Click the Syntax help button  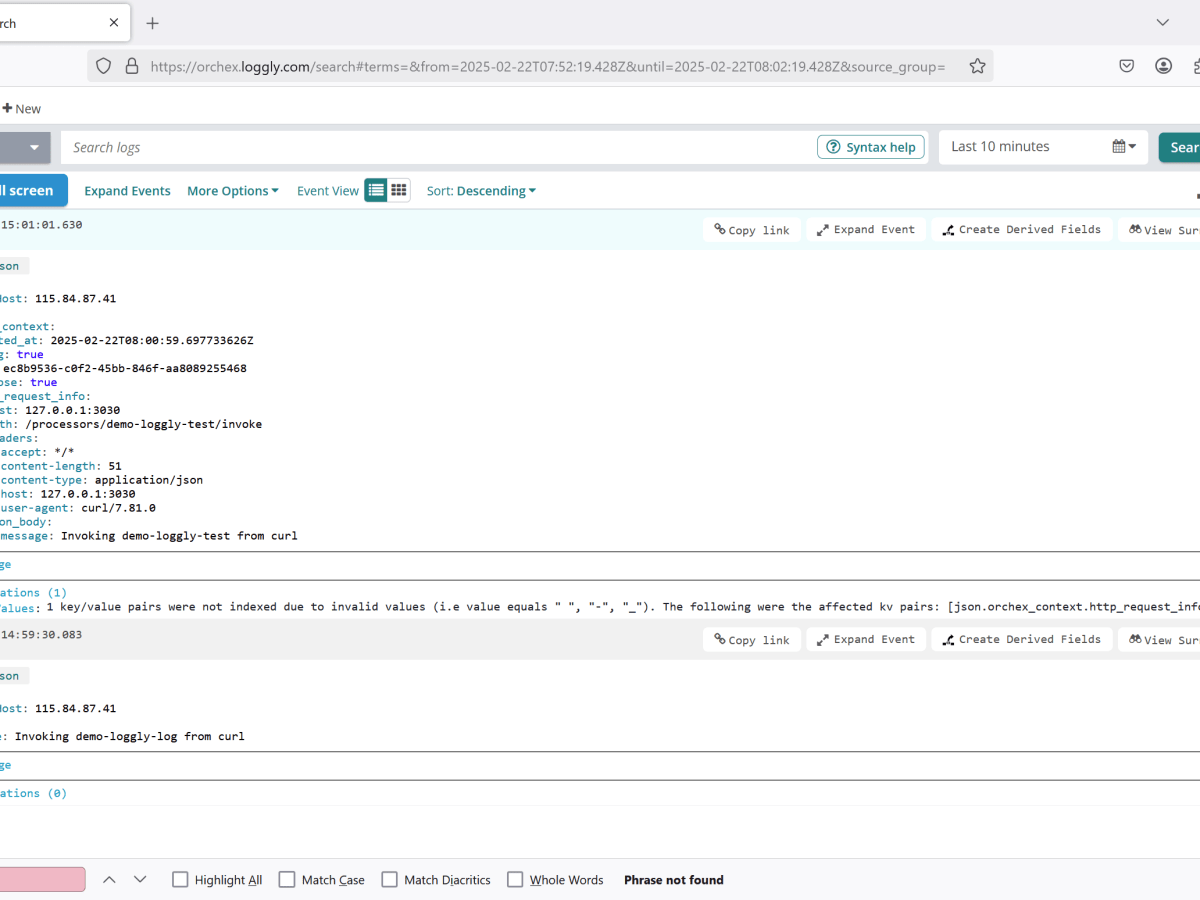(x=870, y=146)
